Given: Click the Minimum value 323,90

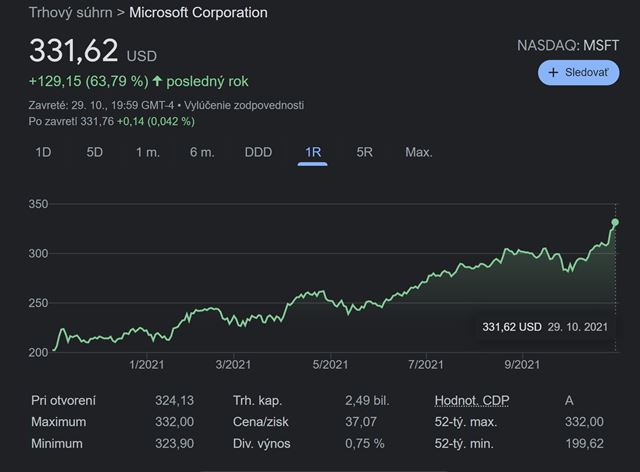Looking at the screenshot, I should point(174,443).
